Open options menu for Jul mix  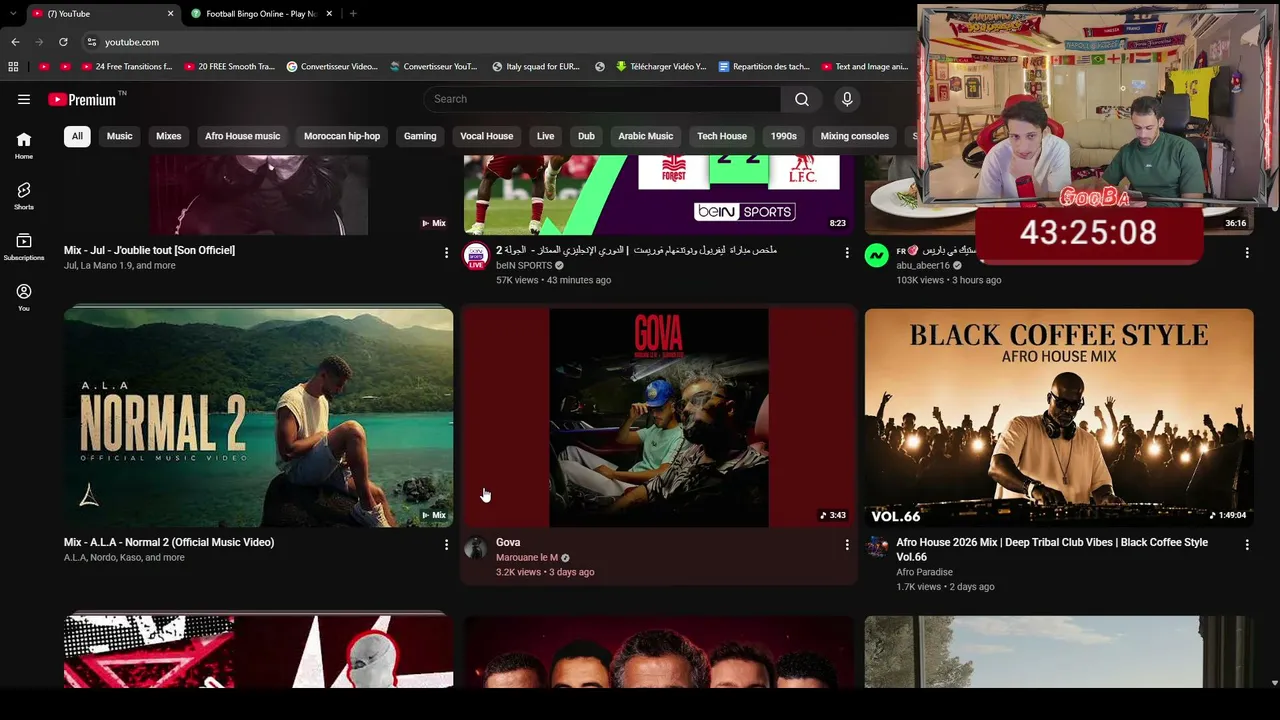(446, 253)
